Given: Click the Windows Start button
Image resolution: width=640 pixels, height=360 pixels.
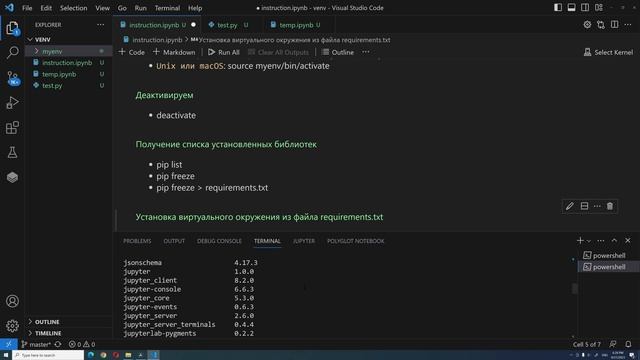Looking at the screenshot, I should [x=6, y=355].
